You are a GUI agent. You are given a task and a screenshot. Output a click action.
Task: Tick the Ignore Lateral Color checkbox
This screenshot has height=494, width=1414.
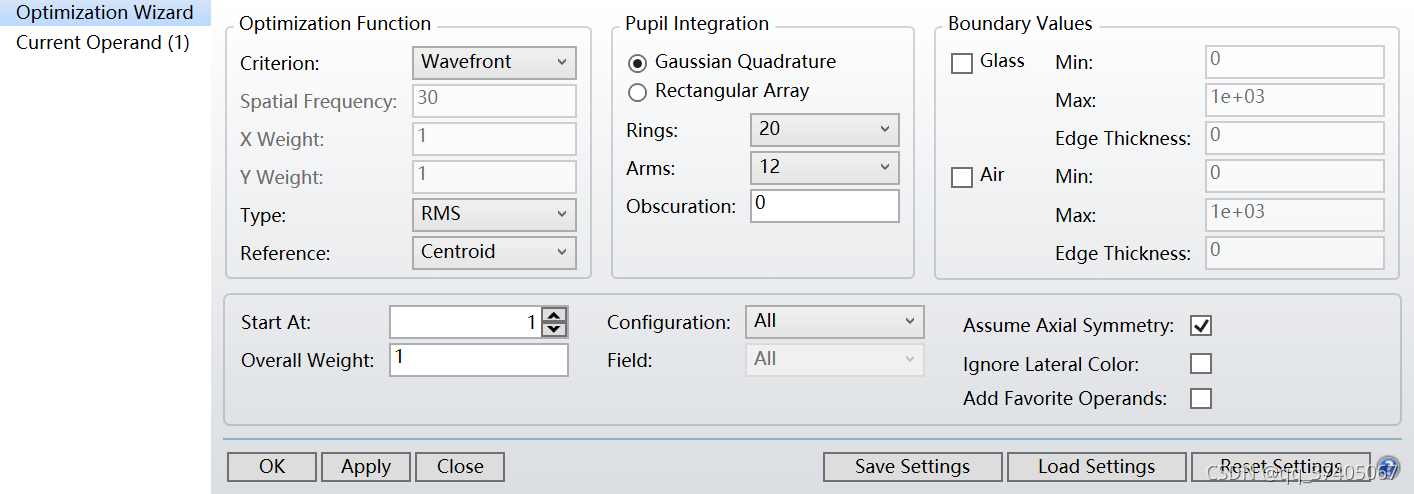click(x=1201, y=364)
